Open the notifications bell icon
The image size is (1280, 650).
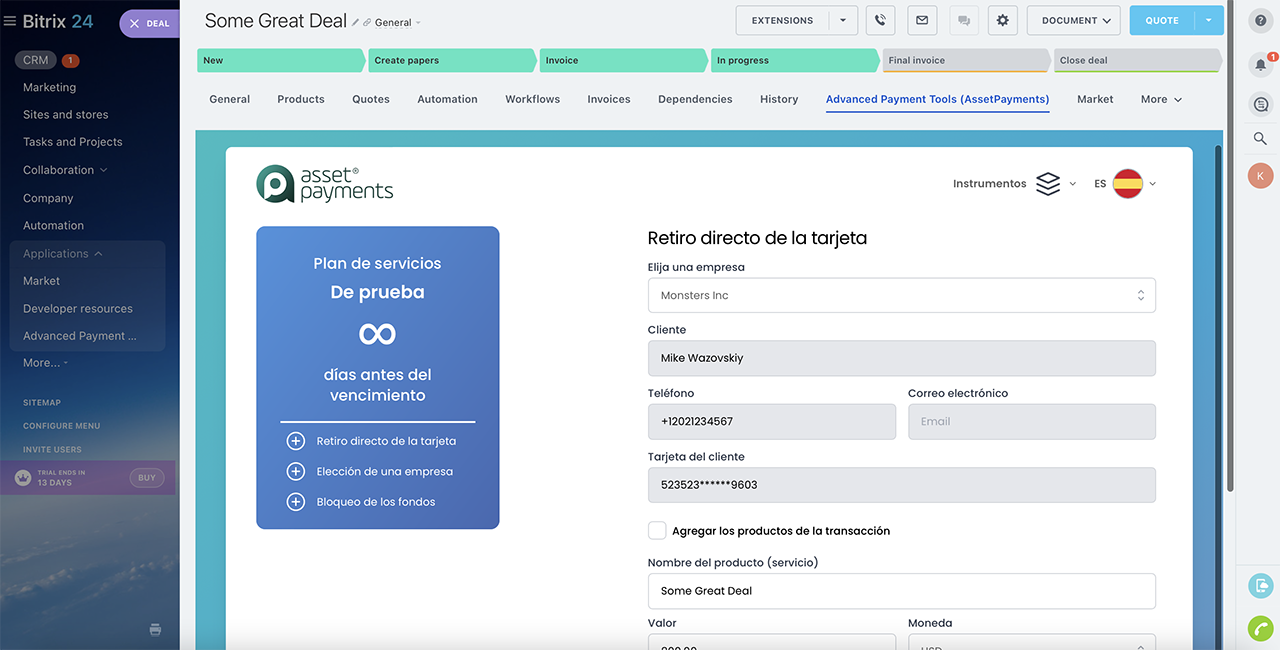pyautogui.click(x=1260, y=65)
